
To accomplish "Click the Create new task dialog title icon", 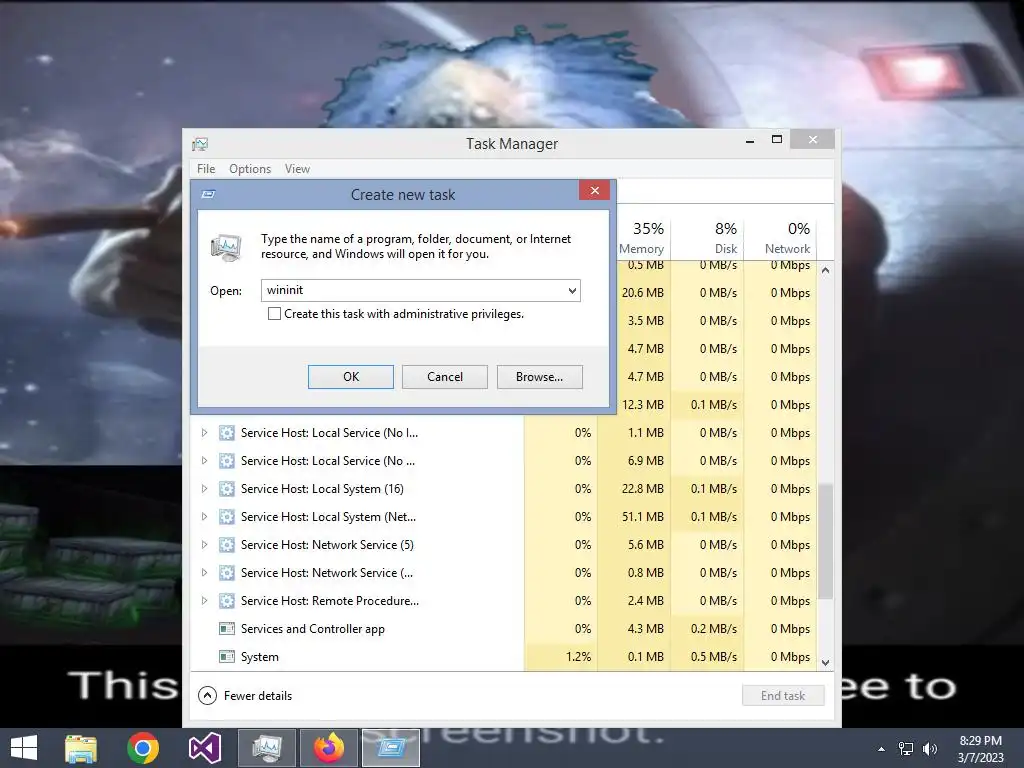I will point(208,195).
